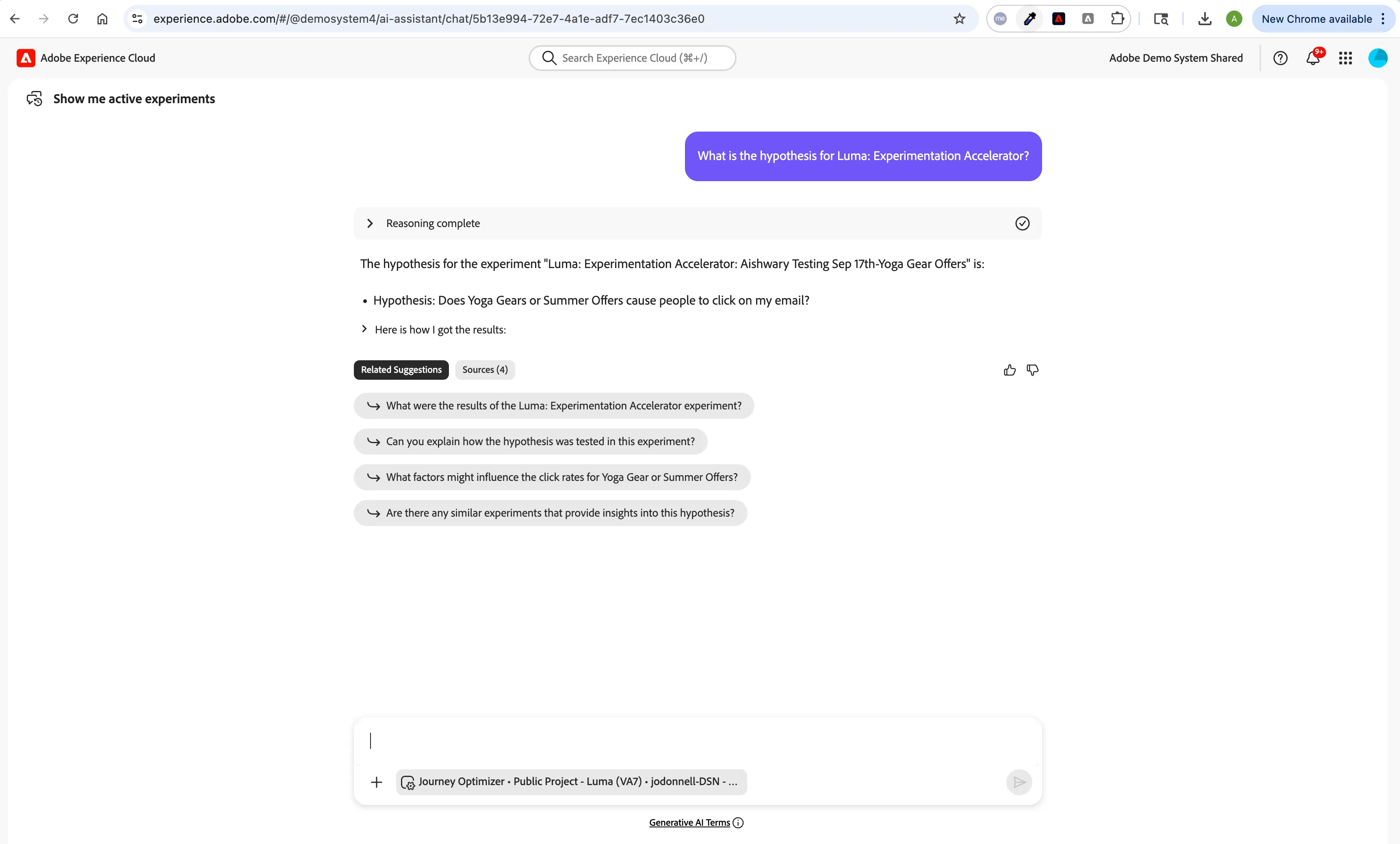
Task: Click the send message arrow button
Action: click(x=1019, y=782)
